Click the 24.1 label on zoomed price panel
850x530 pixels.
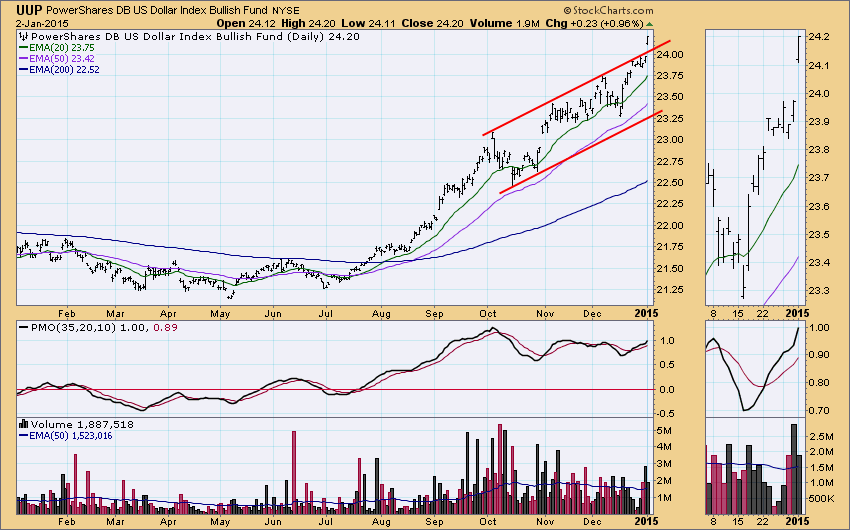818,66
